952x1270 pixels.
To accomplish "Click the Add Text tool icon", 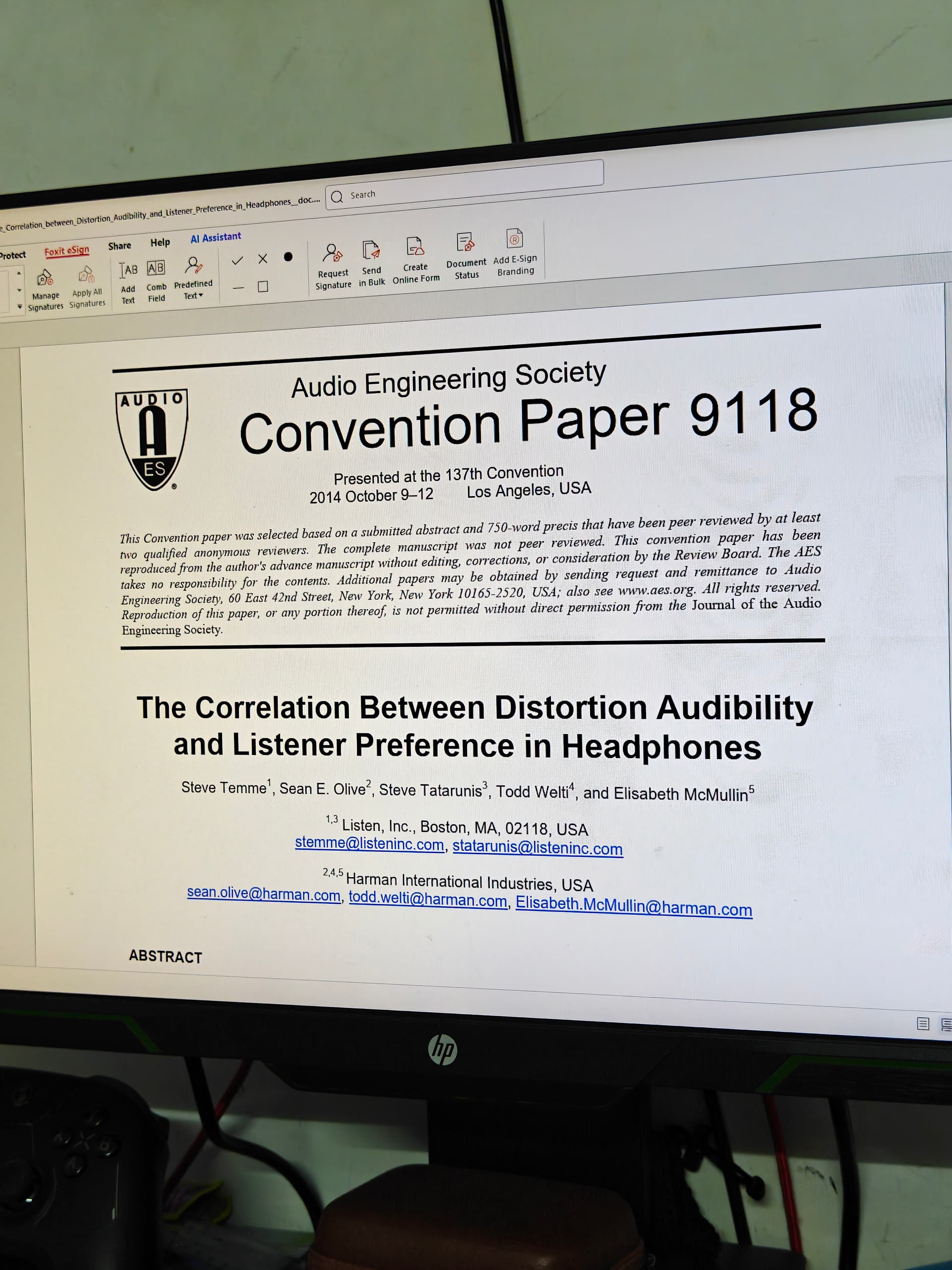I will click(x=128, y=270).
